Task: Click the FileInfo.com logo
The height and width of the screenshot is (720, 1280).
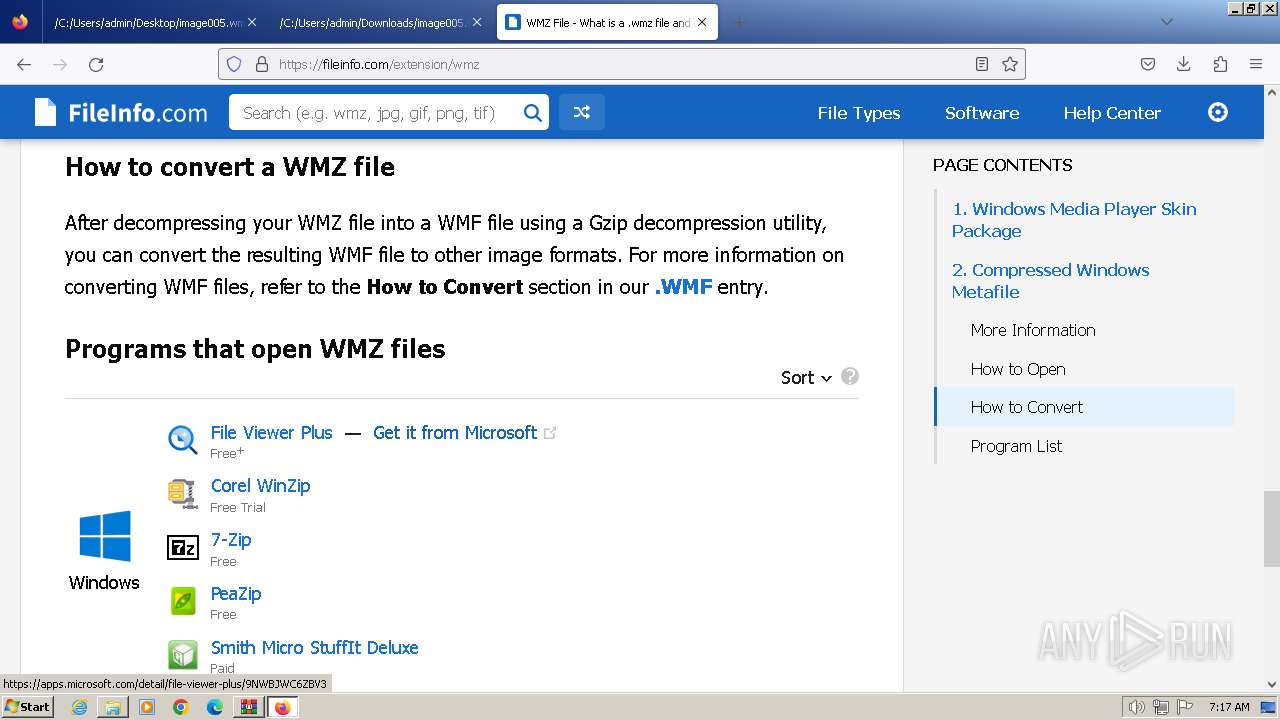Action: [x=121, y=113]
